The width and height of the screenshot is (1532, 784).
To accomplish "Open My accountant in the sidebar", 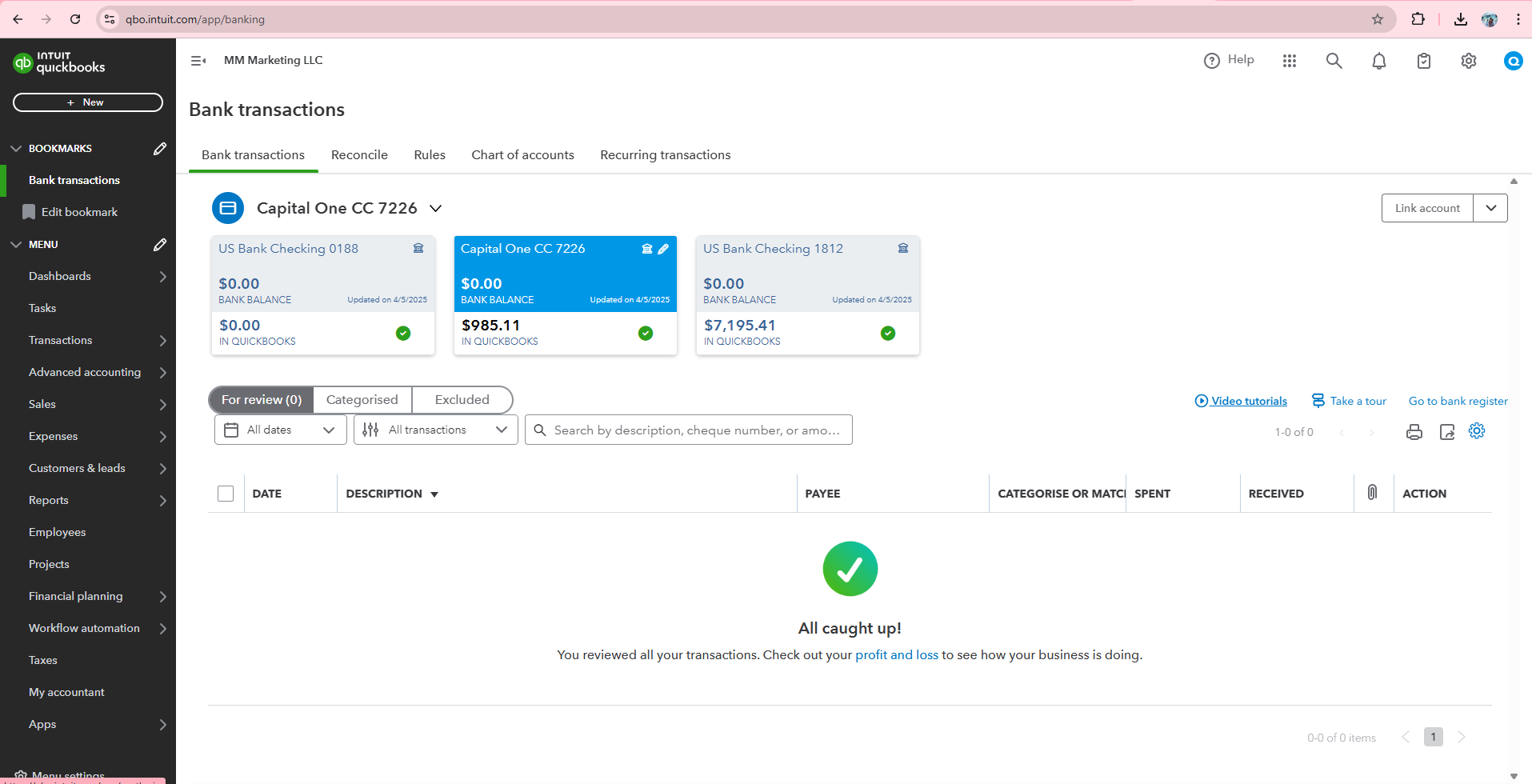I will tap(66, 692).
